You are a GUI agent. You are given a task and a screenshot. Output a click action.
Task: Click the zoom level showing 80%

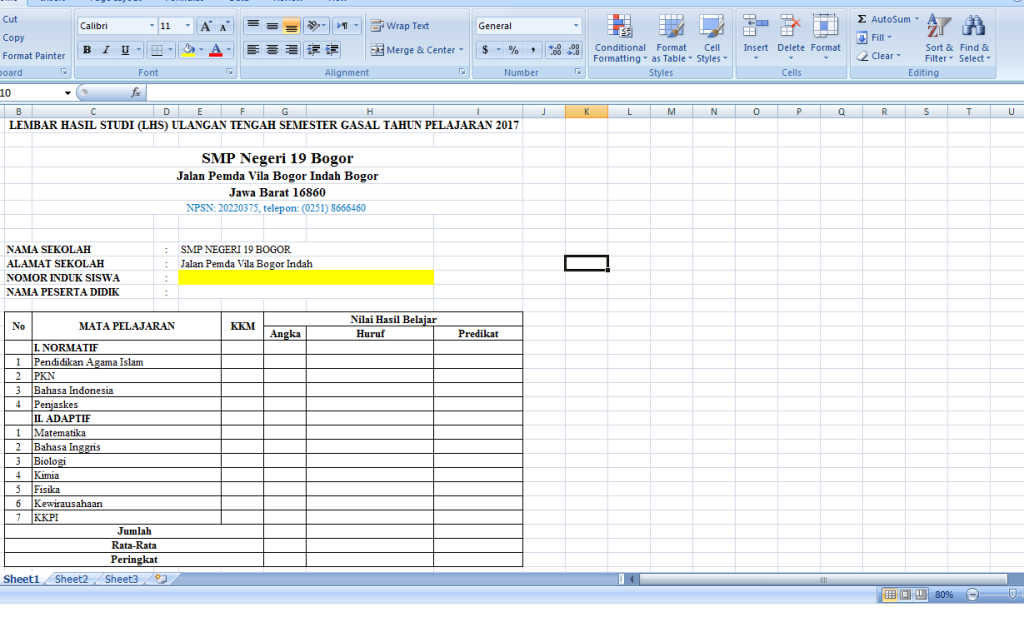[941, 594]
